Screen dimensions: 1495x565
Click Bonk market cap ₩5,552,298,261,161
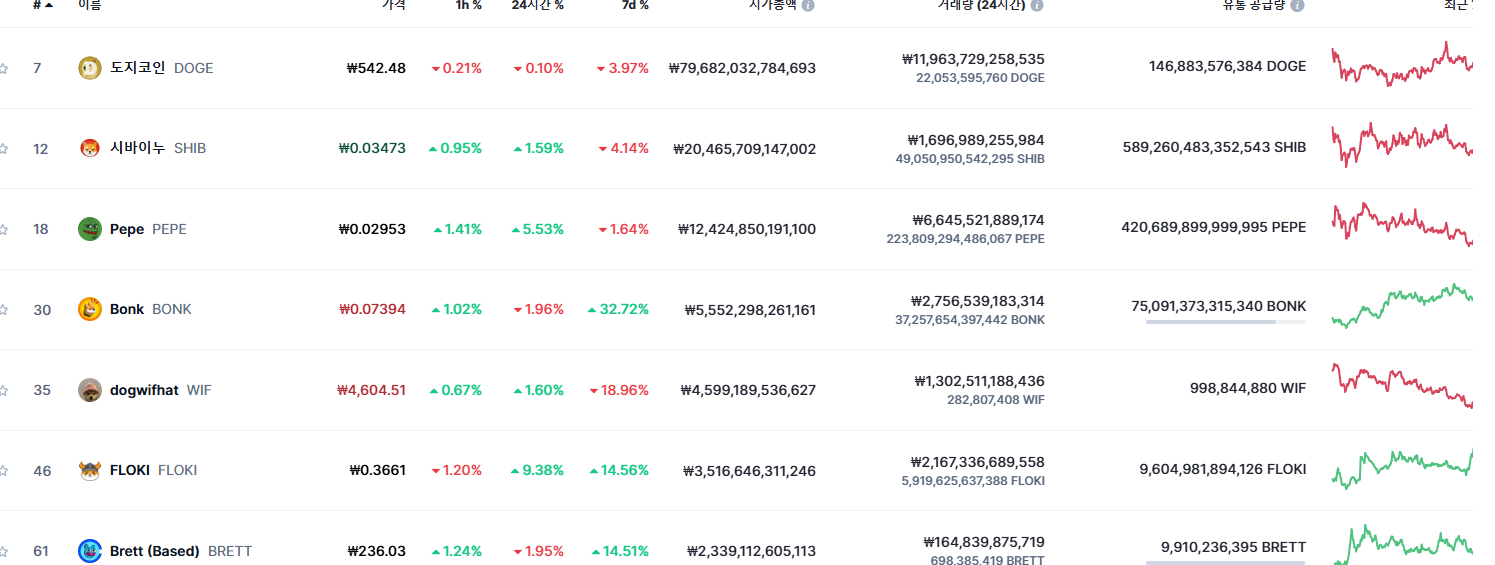tap(750, 309)
